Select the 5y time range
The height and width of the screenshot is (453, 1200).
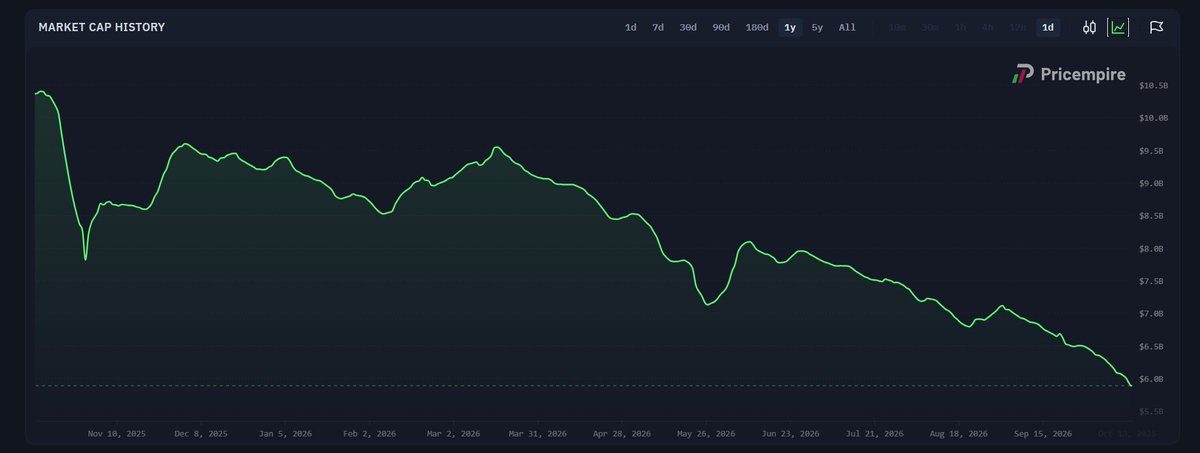pos(817,27)
